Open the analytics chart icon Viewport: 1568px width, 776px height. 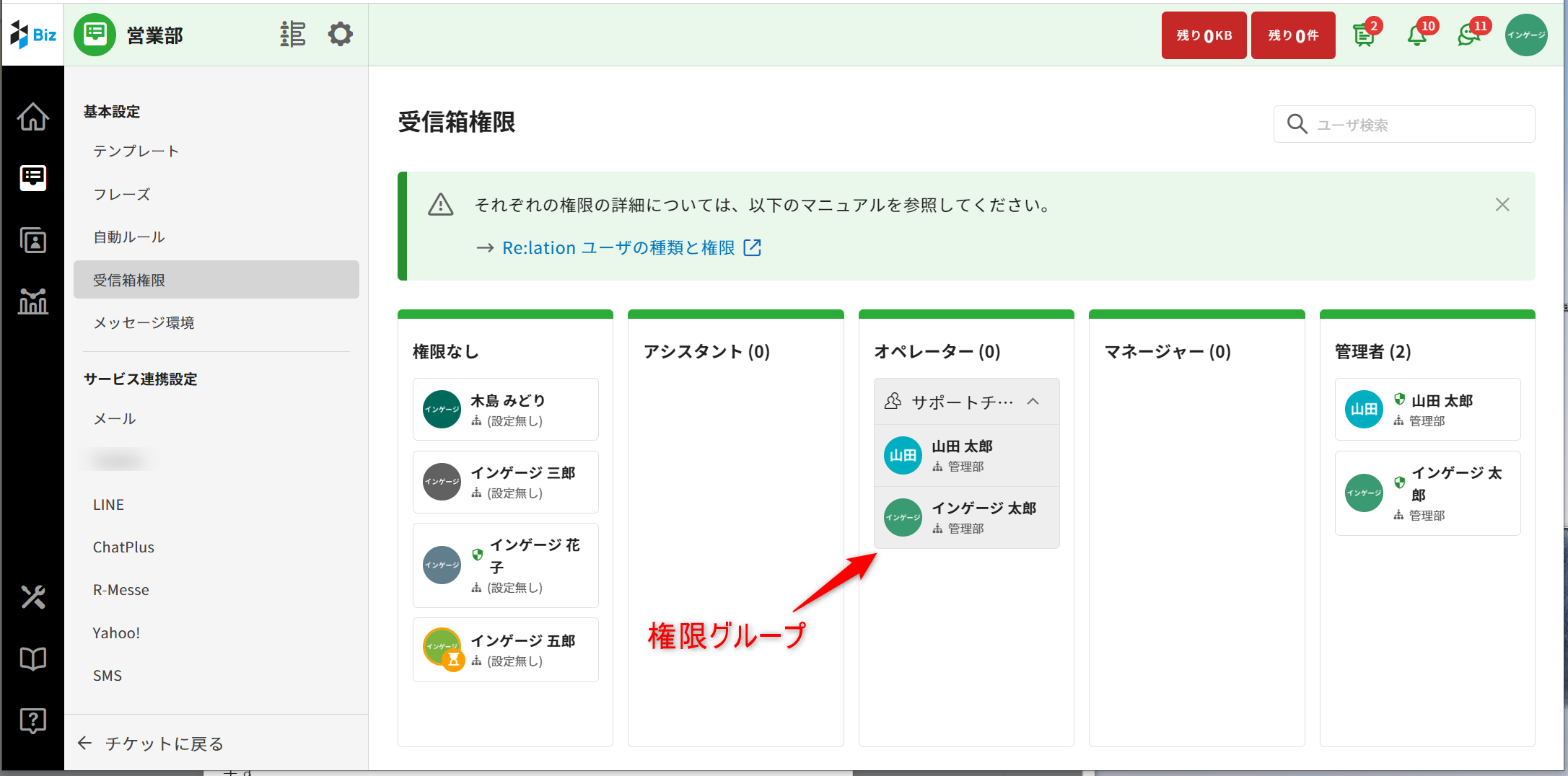[x=33, y=301]
